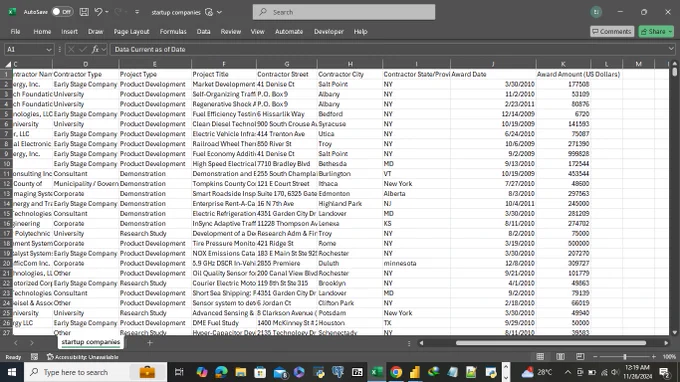Expand the formula bar with chevron
The image size is (680, 382).
tap(671, 49)
